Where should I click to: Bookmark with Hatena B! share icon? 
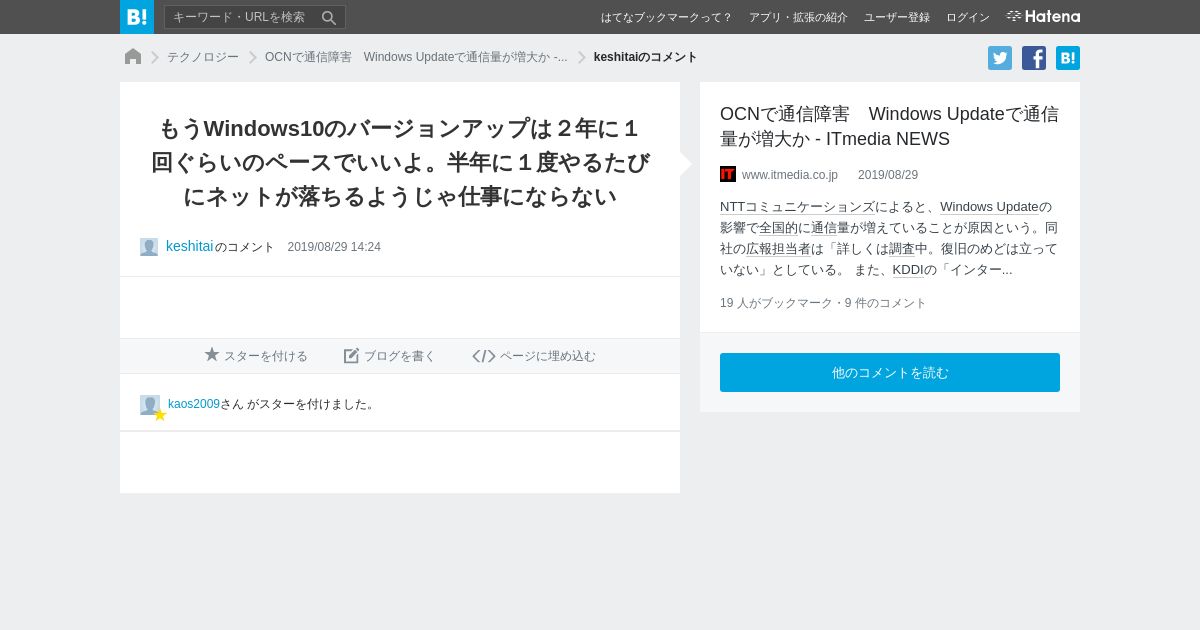(x=1068, y=58)
